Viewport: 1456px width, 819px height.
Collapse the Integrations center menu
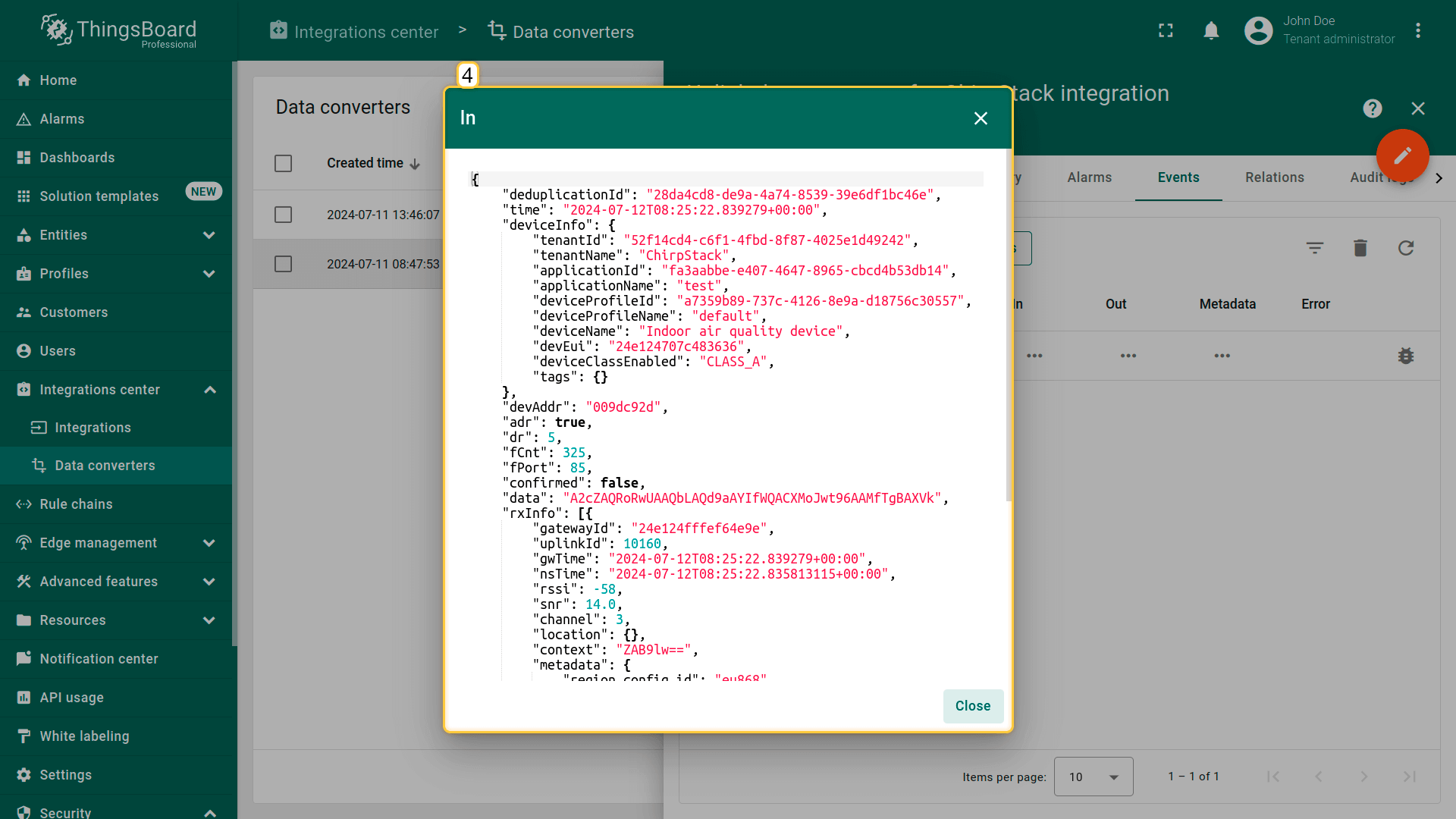(210, 390)
